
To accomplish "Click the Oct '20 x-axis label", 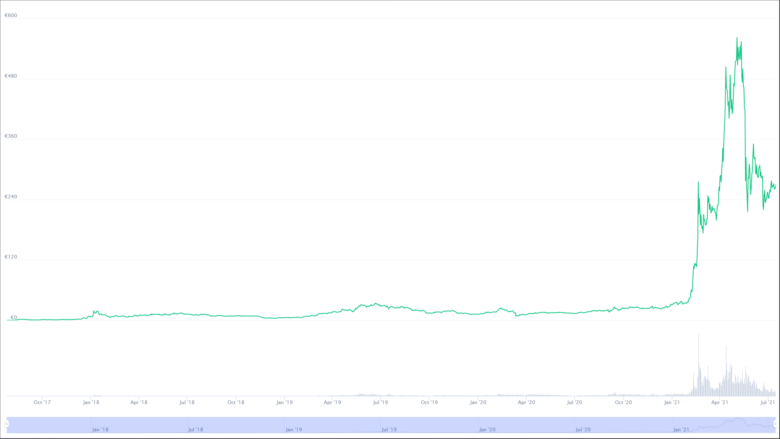I will [x=623, y=402].
